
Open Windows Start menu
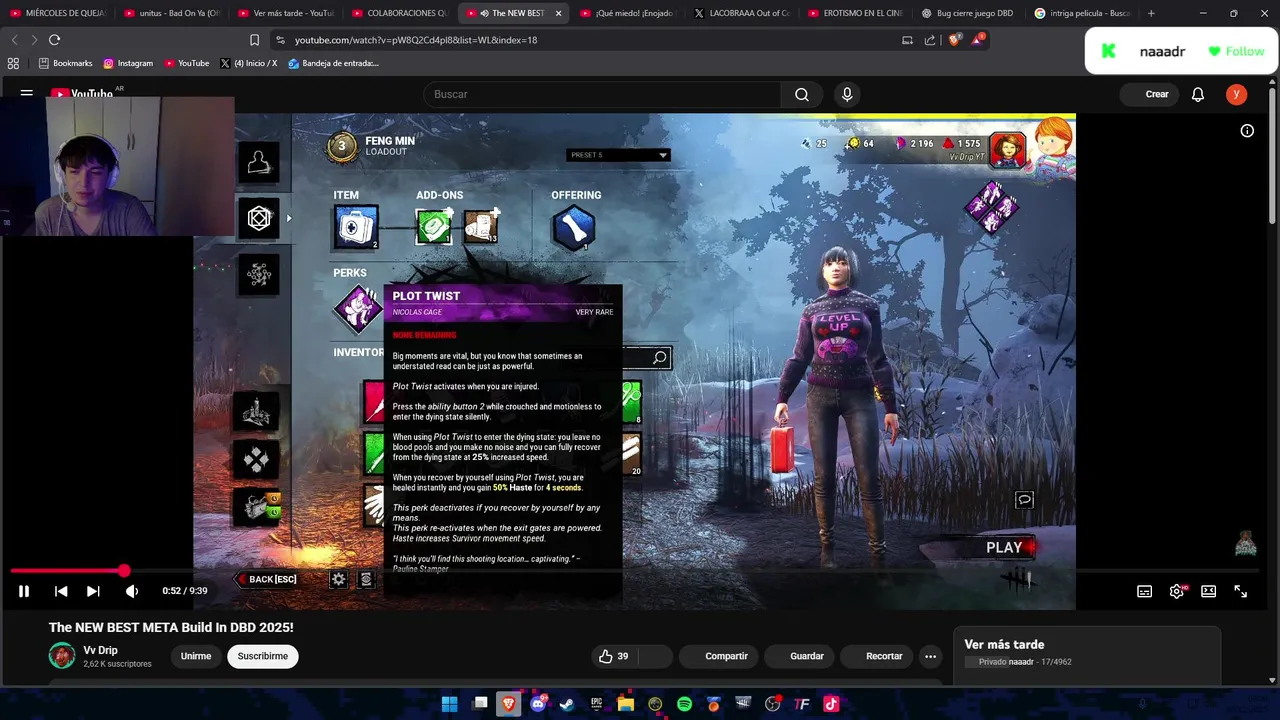point(449,704)
